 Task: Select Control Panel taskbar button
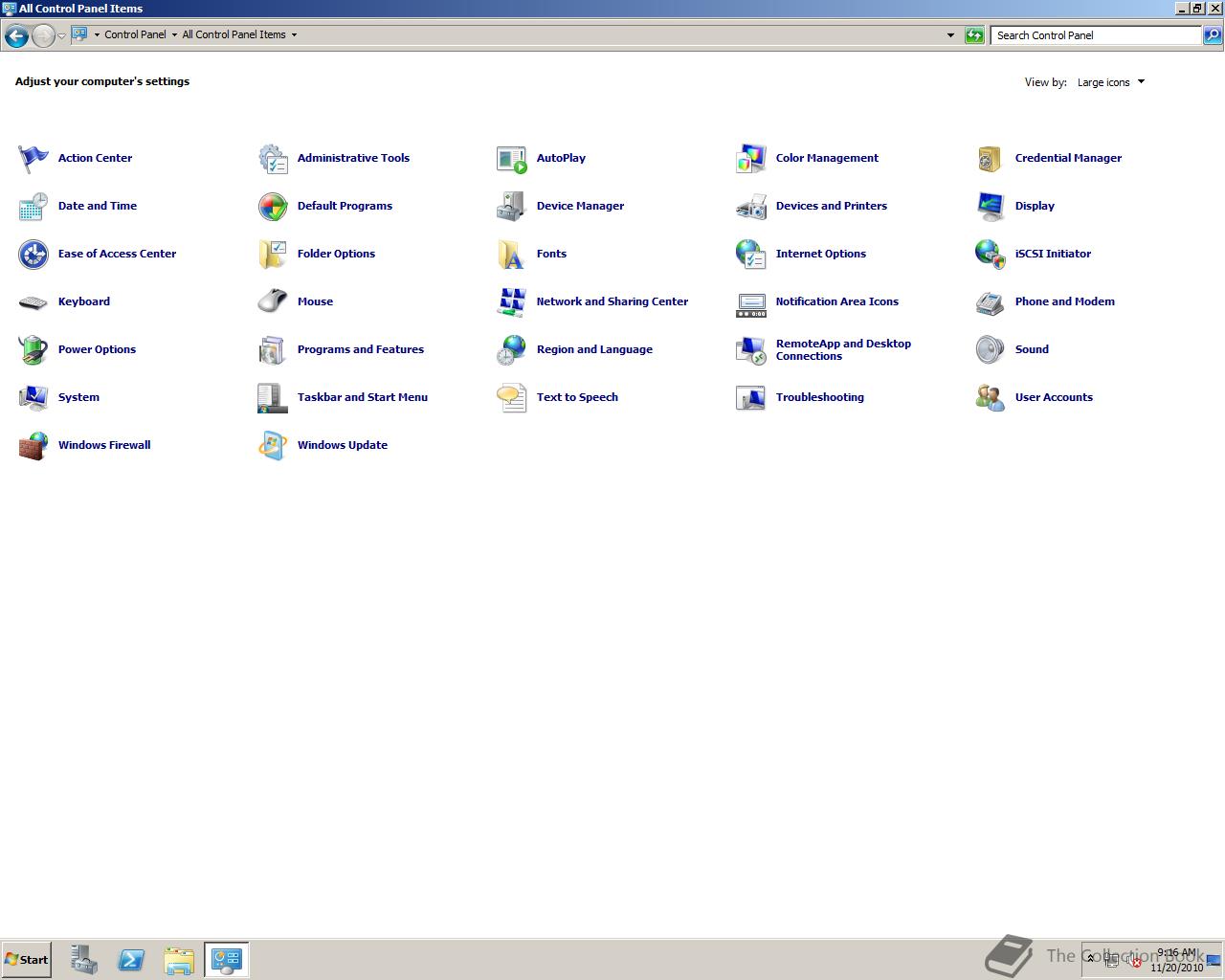click(227, 960)
